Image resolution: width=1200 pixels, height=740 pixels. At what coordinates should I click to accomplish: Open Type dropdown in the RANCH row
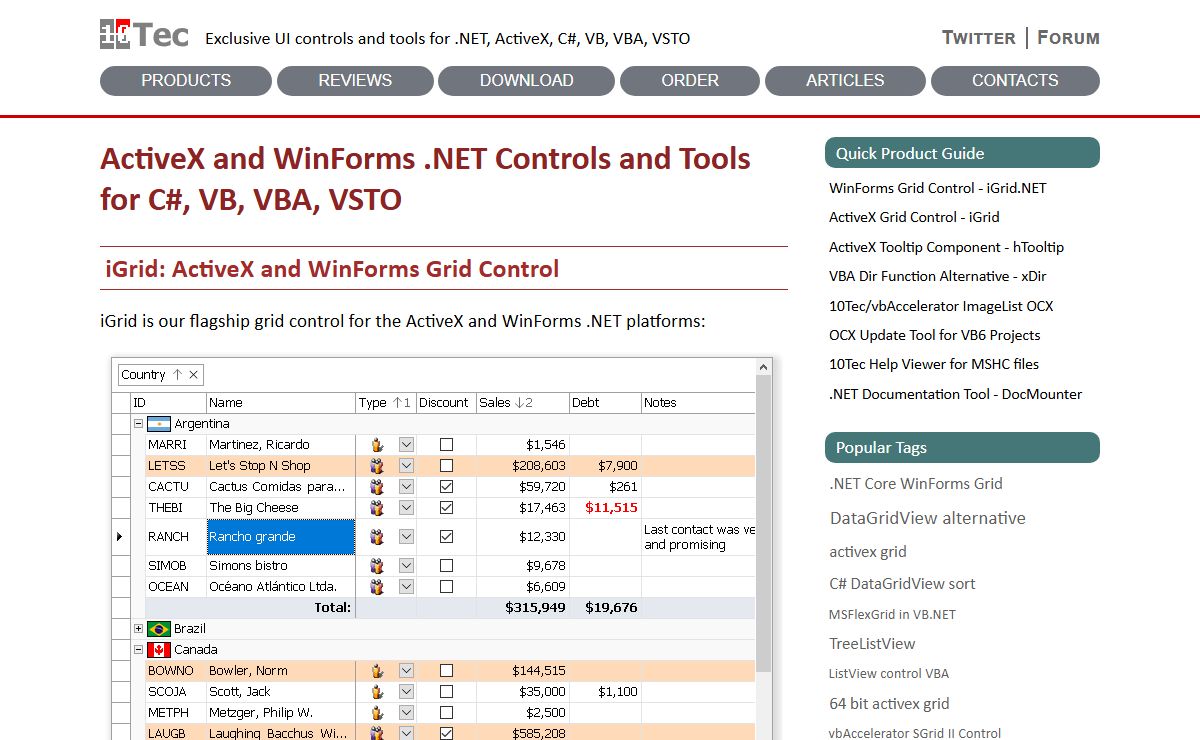coord(406,537)
